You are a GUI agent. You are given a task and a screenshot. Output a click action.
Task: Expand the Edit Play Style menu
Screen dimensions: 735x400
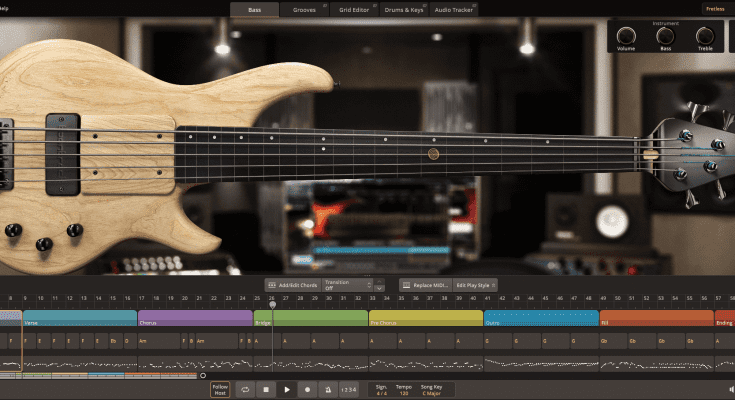click(x=476, y=284)
